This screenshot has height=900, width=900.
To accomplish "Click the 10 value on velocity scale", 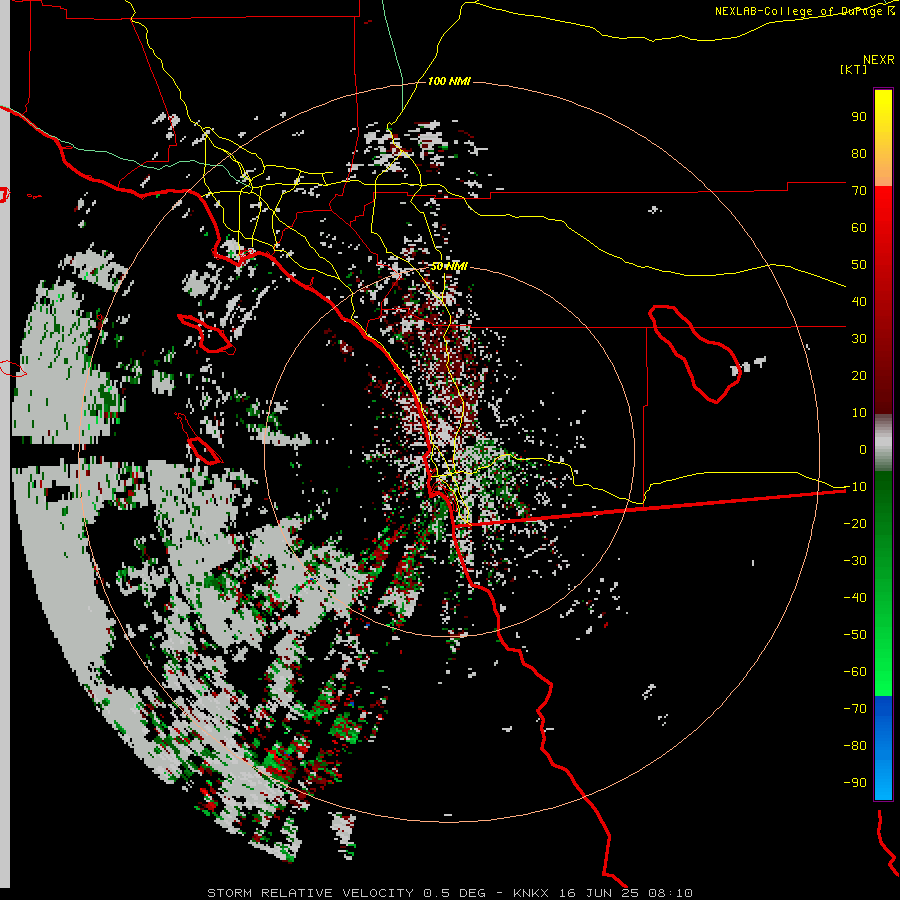I will [x=859, y=413].
